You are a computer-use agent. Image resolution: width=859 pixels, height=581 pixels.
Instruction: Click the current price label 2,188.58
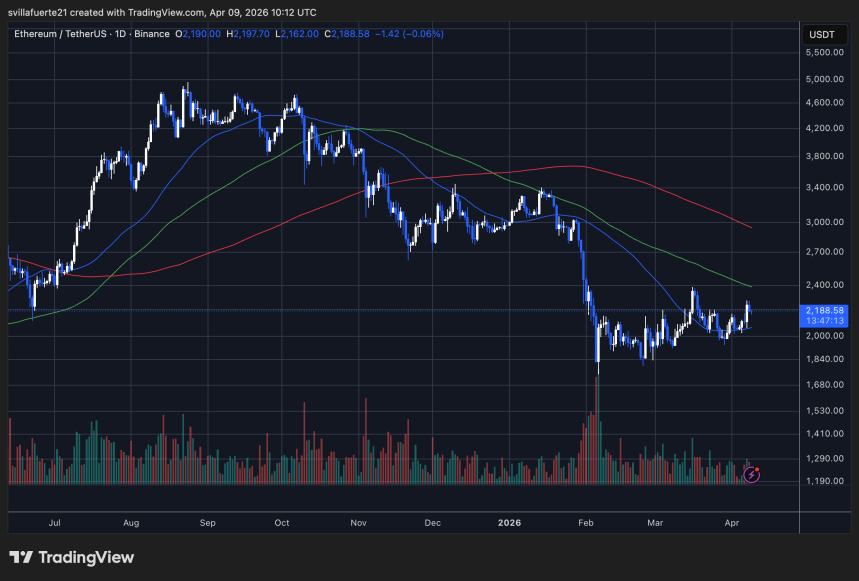[826, 311]
